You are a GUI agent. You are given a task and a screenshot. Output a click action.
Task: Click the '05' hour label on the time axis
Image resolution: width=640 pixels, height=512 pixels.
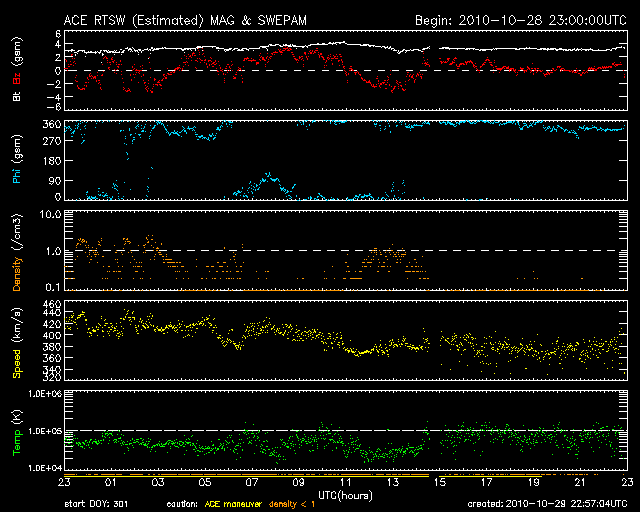click(205, 483)
